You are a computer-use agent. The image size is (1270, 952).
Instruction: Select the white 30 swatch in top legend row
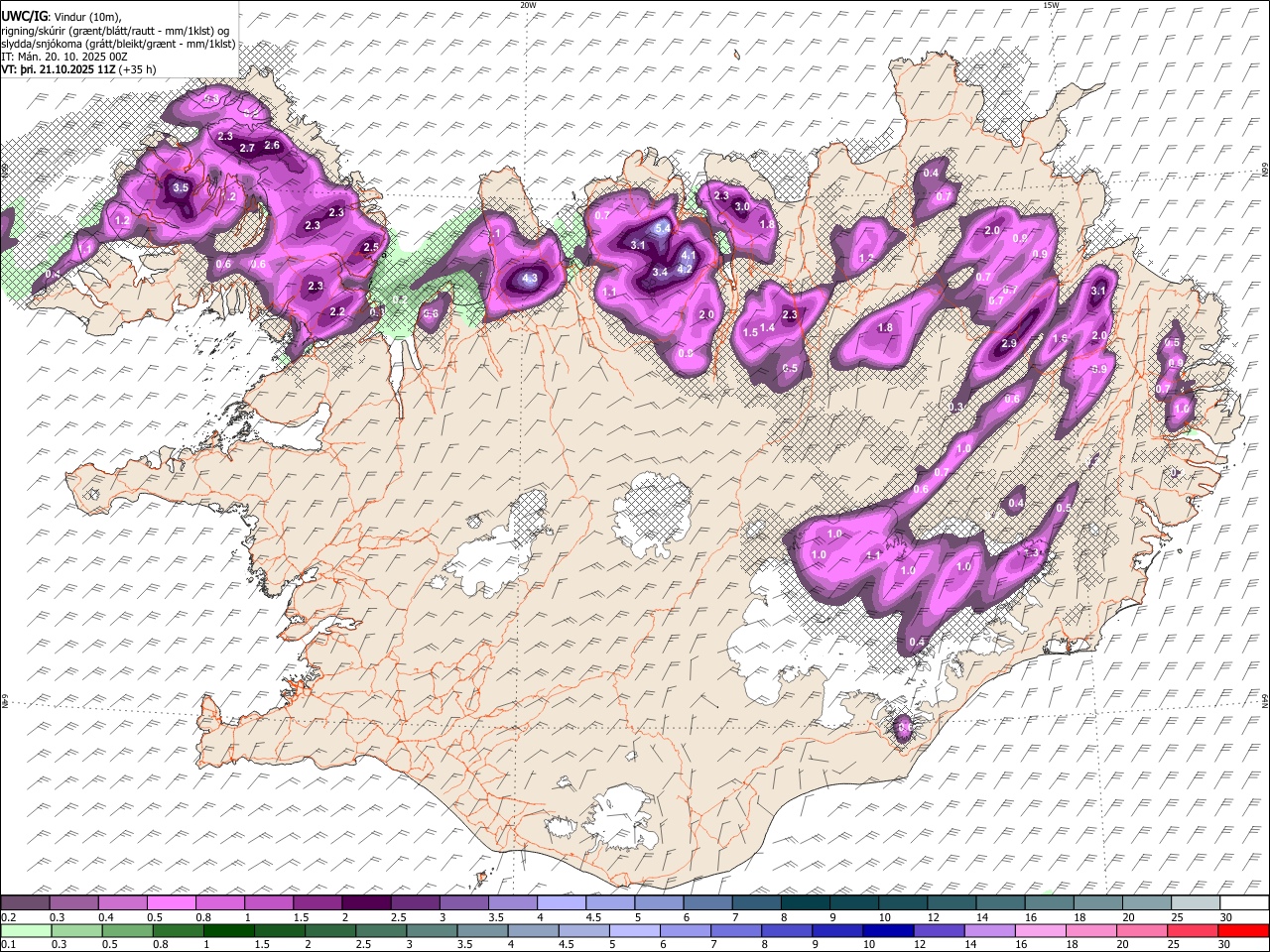(1245, 903)
